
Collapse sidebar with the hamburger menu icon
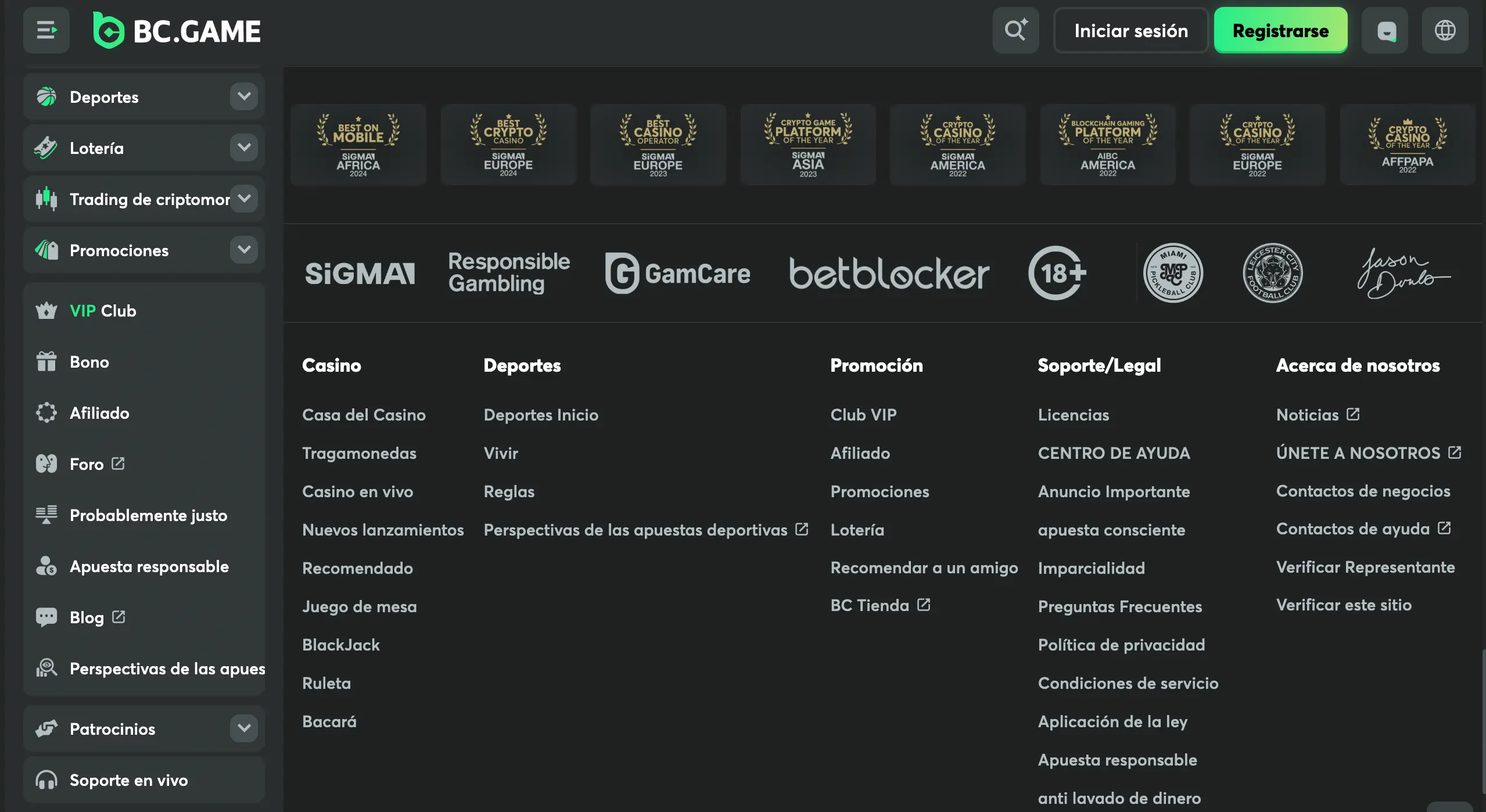(x=46, y=30)
